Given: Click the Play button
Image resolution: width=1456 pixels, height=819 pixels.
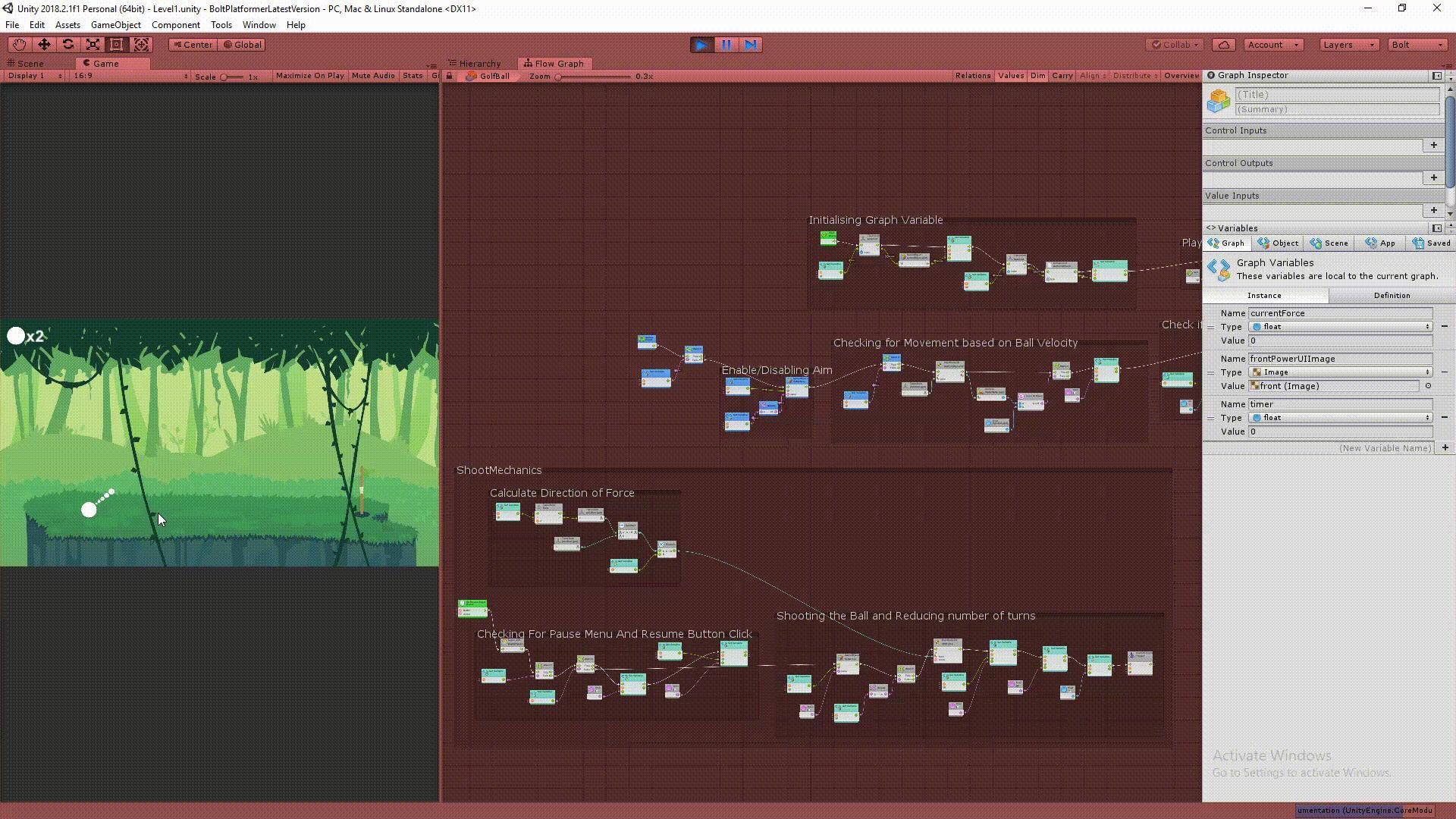Looking at the screenshot, I should [x=701, y=45].
